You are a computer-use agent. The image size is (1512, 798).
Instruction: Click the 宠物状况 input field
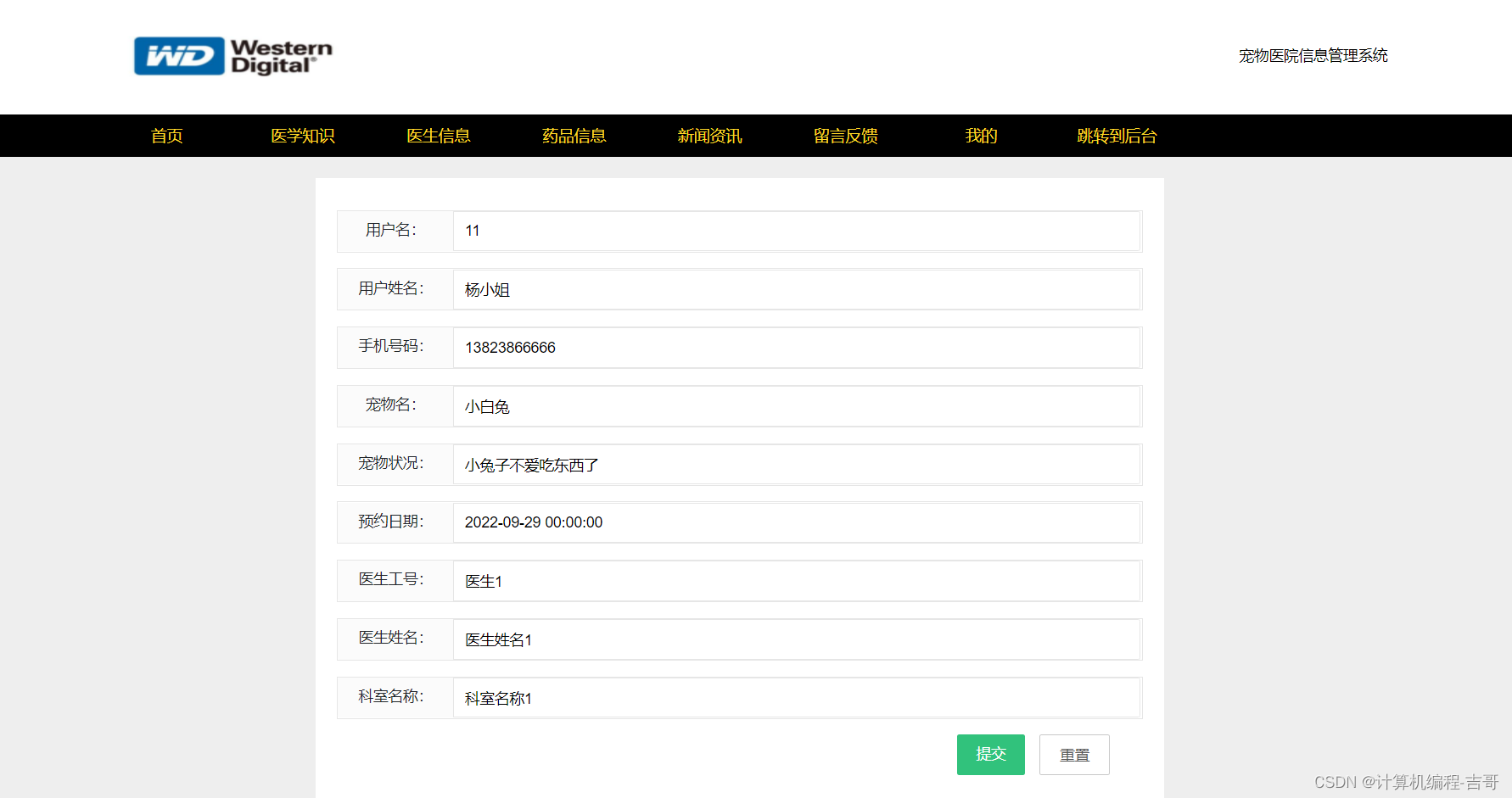[797, 465]
